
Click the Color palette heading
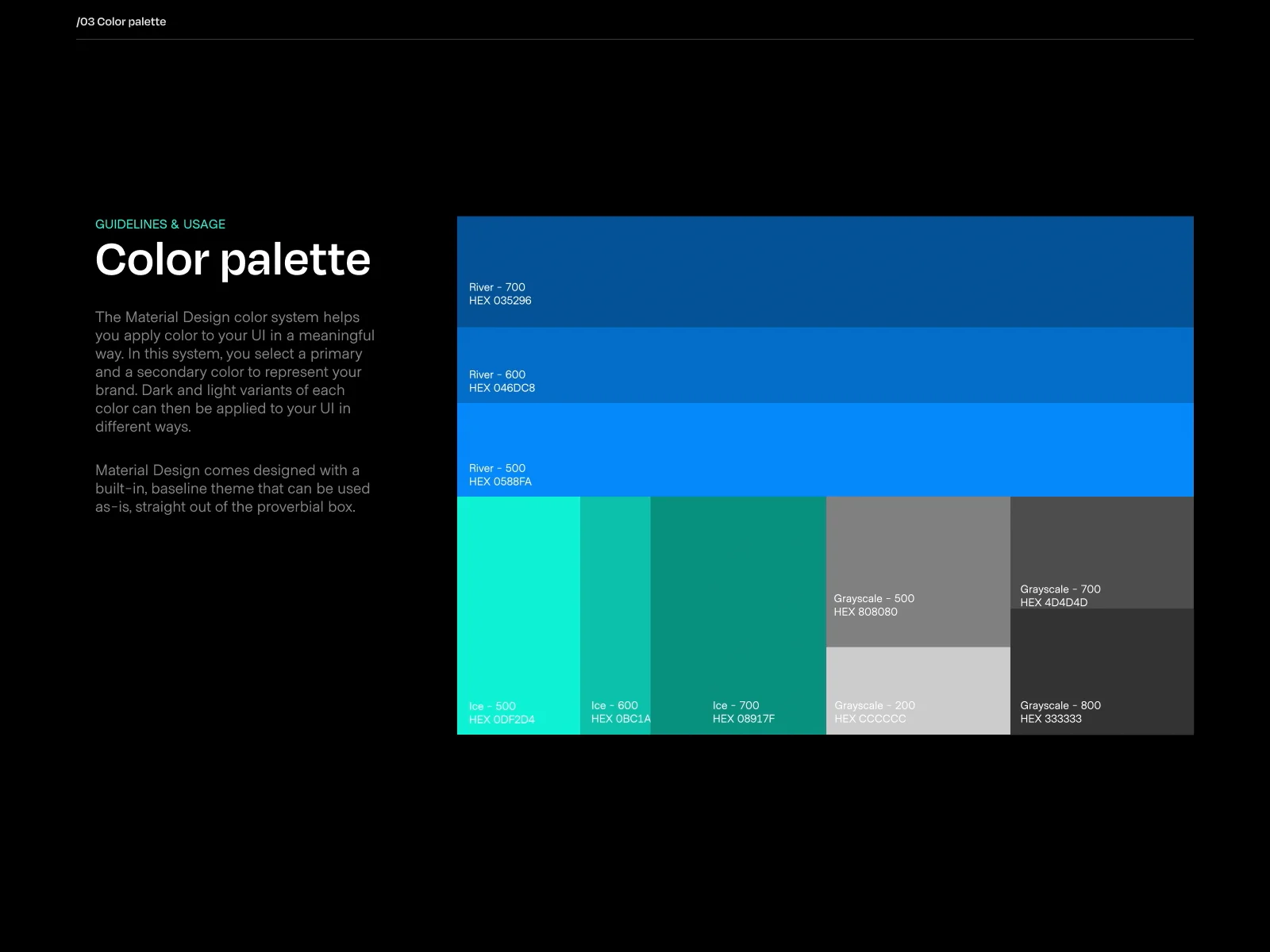point(233,259)
